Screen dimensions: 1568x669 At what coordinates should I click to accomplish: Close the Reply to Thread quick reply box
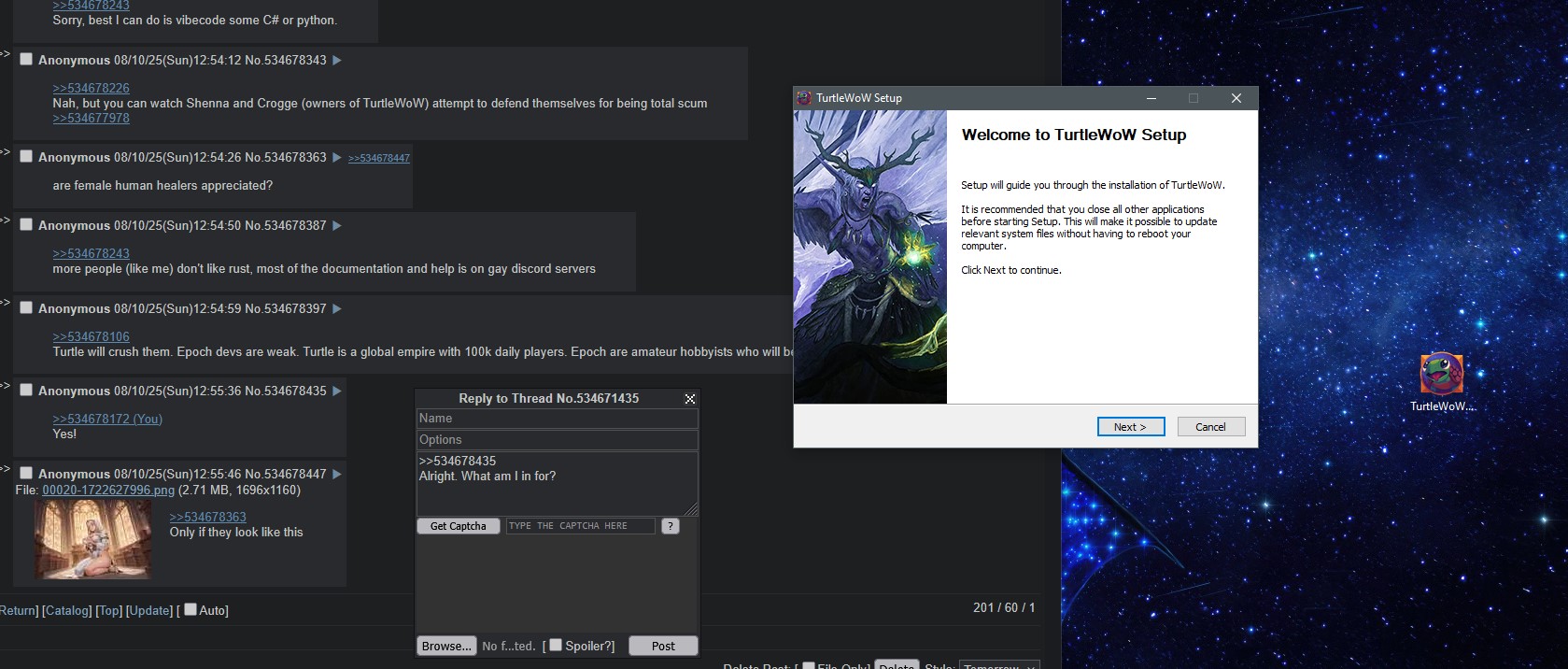(690, 399)
